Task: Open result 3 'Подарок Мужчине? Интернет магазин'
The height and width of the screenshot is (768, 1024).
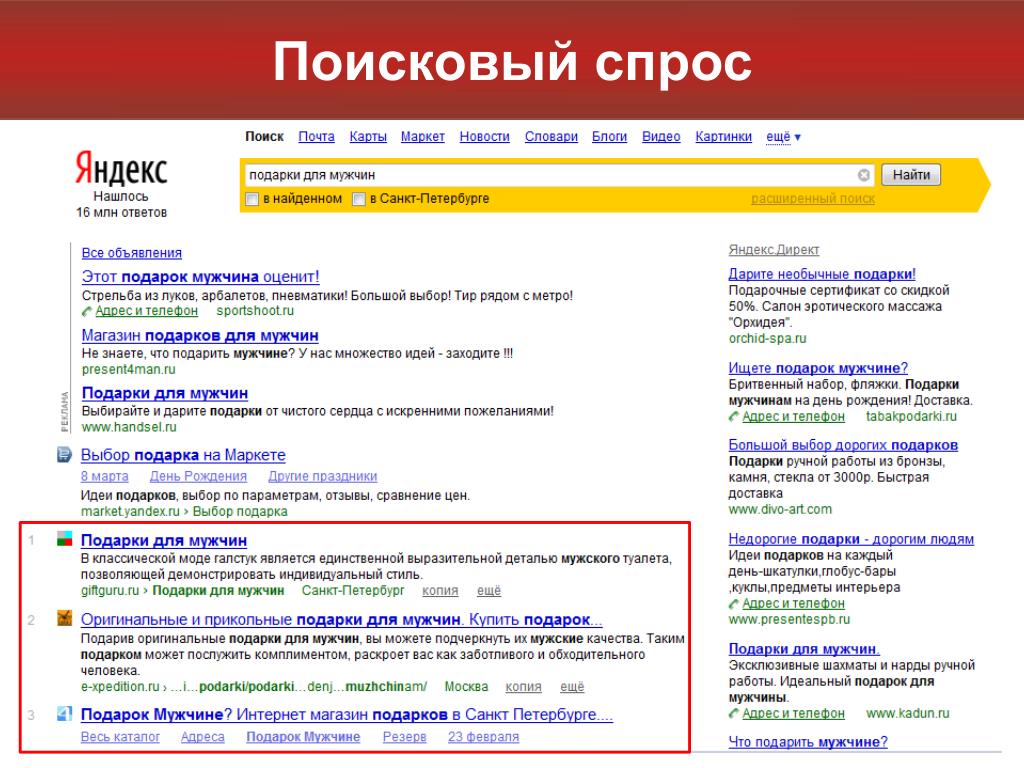Action: coord(347,714)
